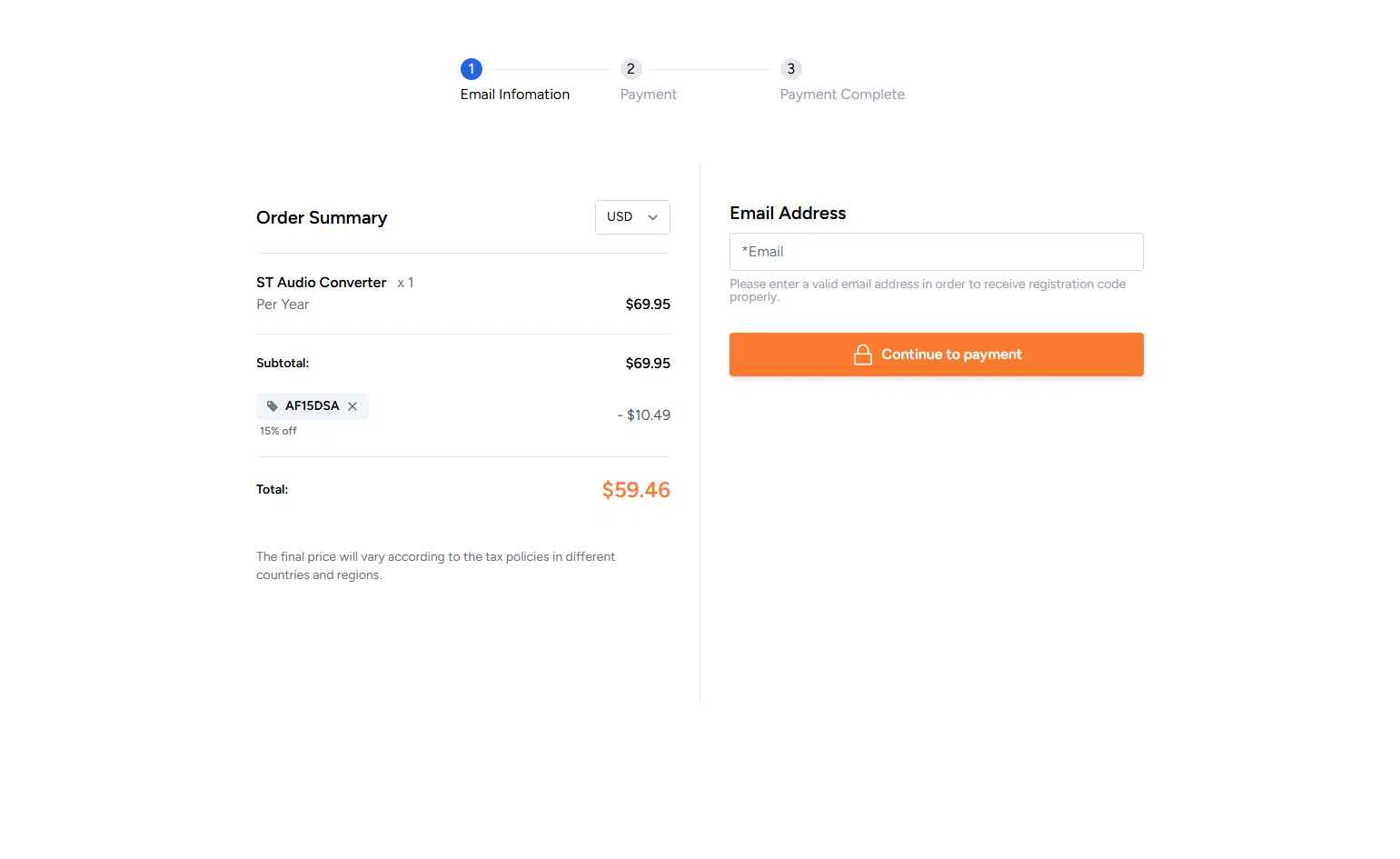Image resolution: width=1400 pixels, height=859 pixels.
Task: Click the Per Year subscription text
Action: [283, 305]
